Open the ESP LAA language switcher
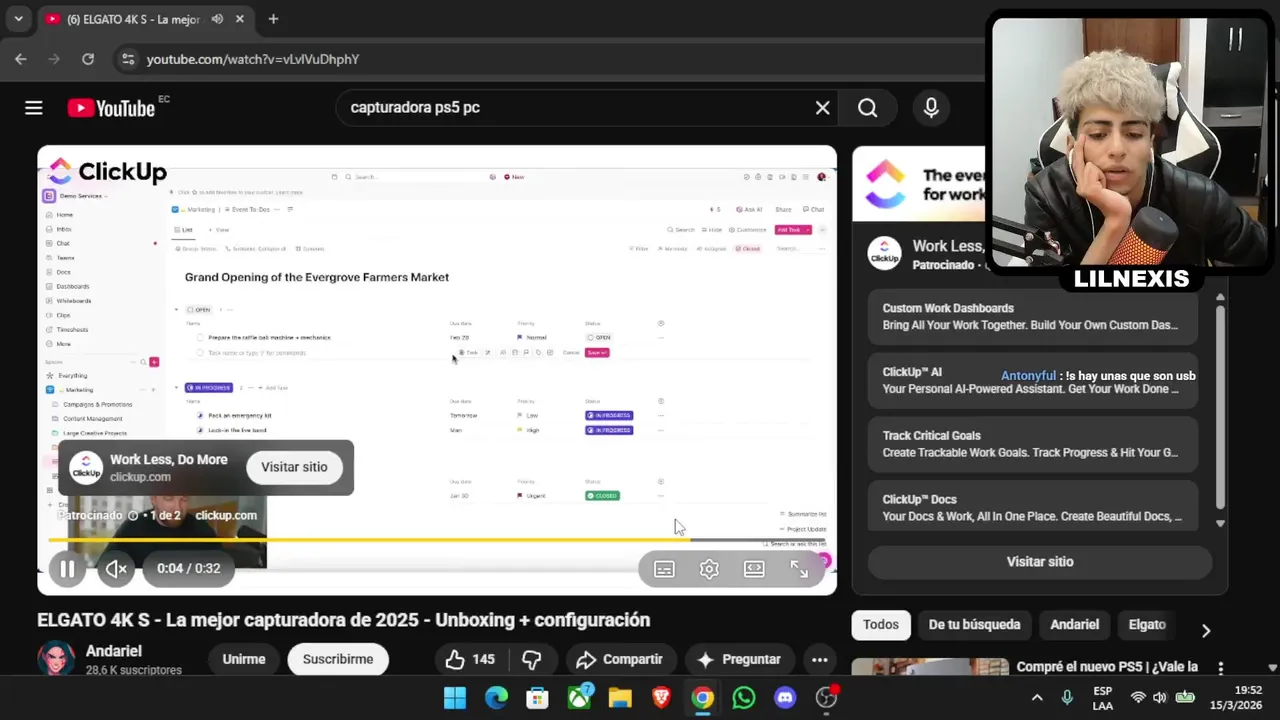Image resolution: width=1280 pixels, height=720 pixels. [1103, 698]
